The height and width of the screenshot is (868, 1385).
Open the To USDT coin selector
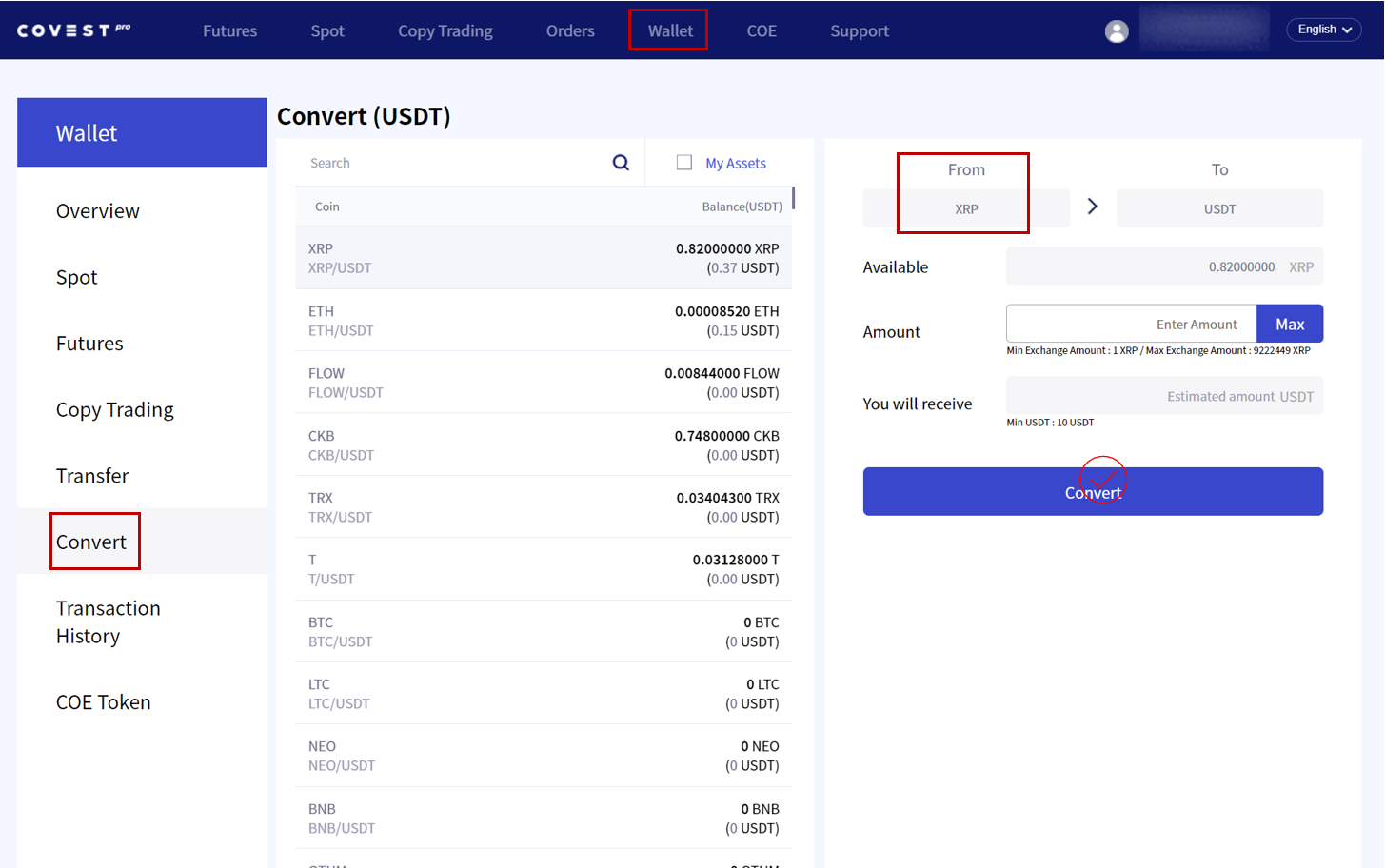1218,208
